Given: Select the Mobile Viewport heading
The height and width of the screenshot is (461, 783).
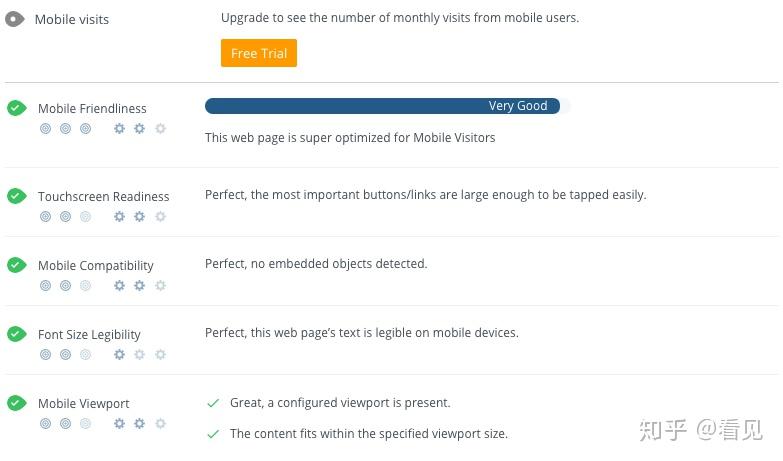Looking at the screenshot, I should [83, 404].
